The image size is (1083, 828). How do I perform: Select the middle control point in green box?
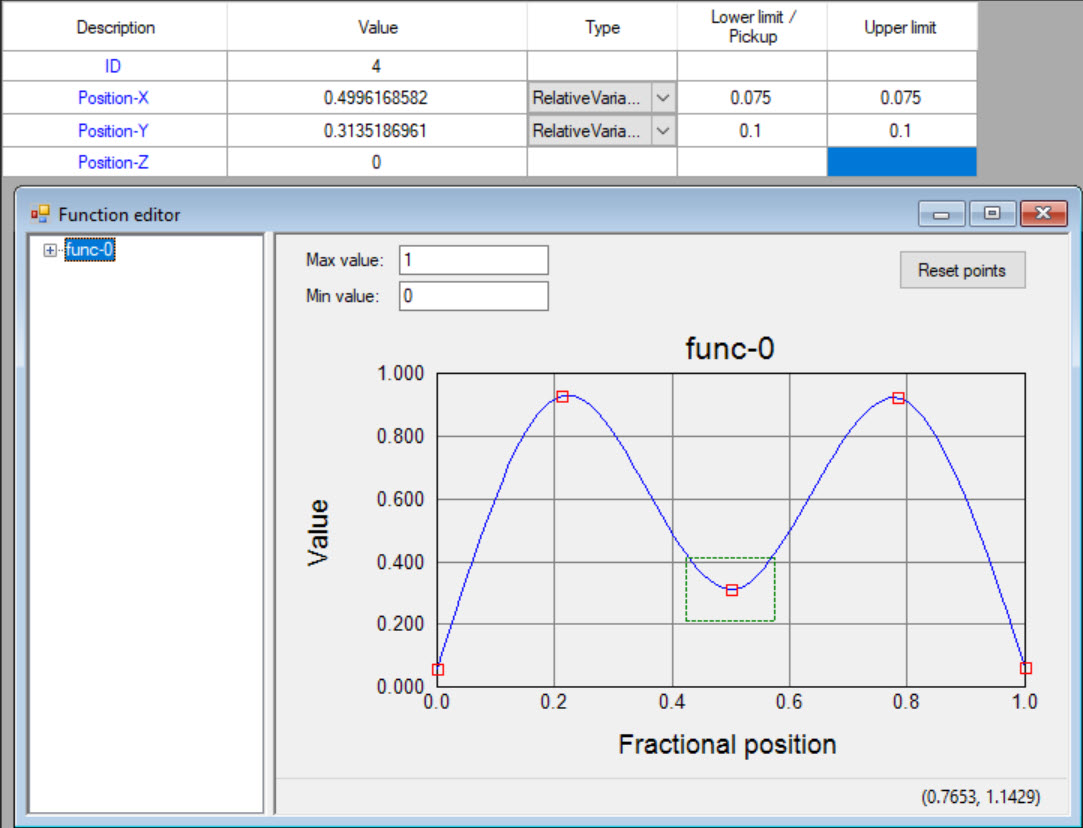[732, 590]
